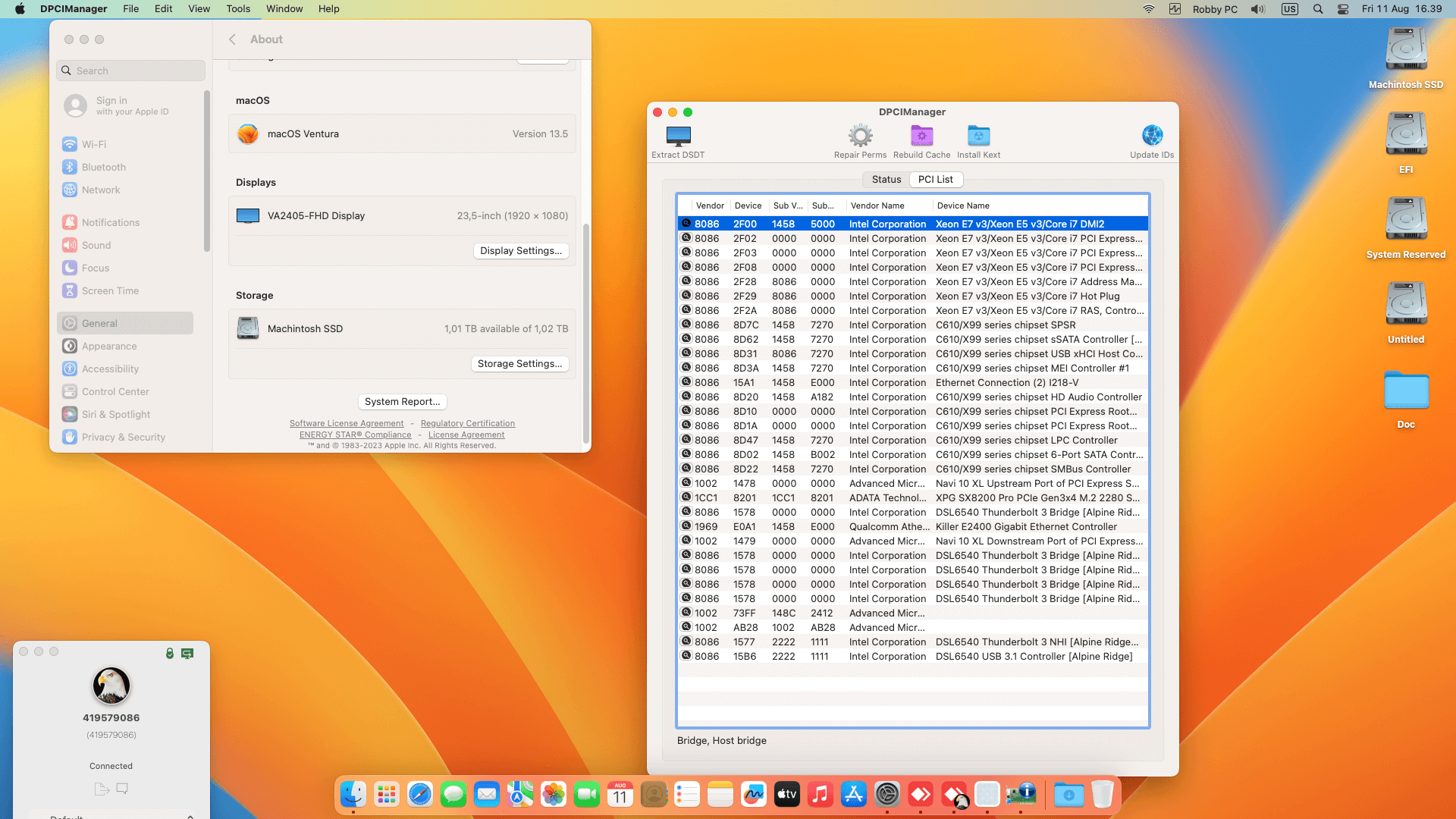Open Control Center in the menu bar

(1343, 9)
